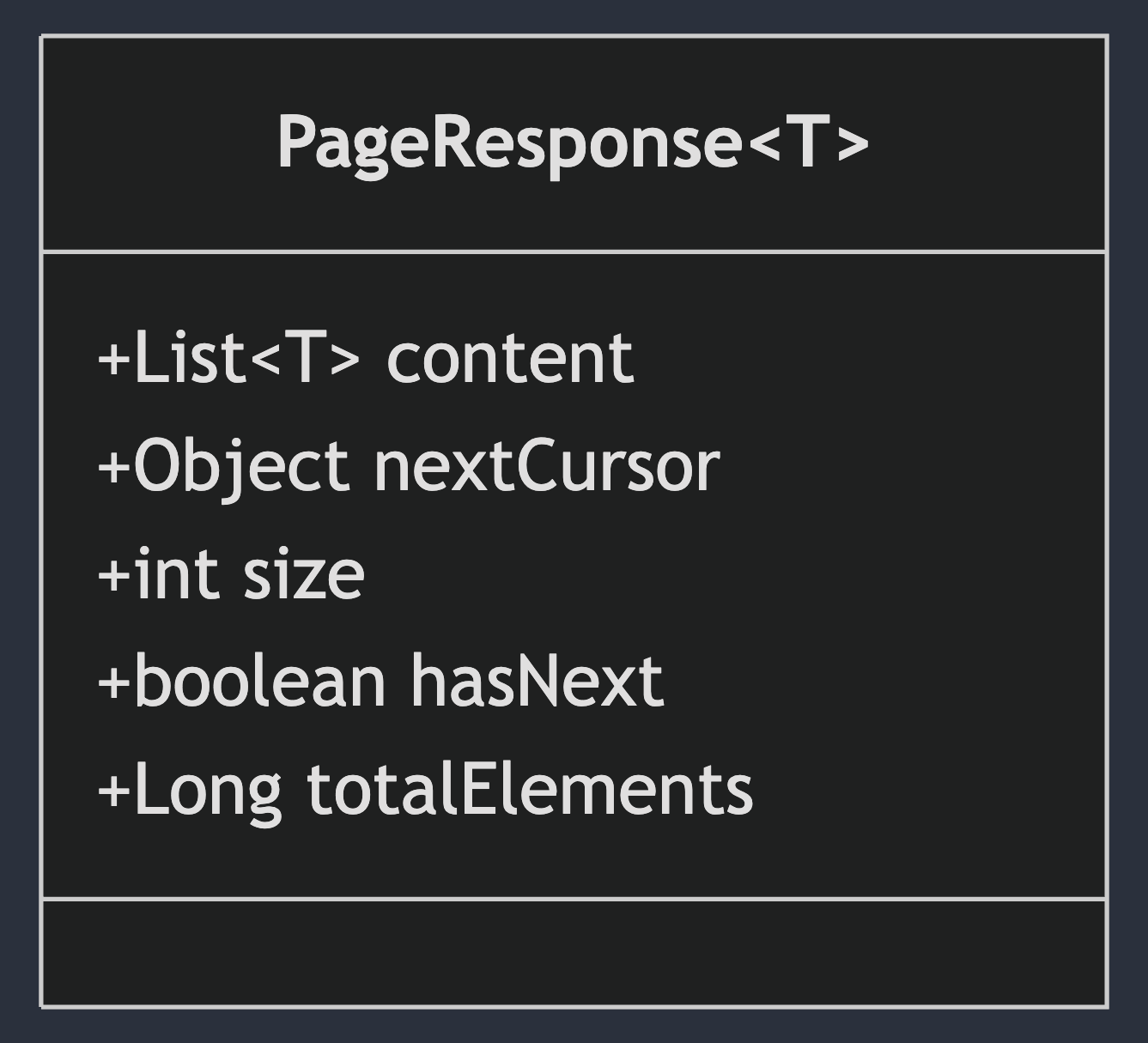Click the int type keyword

[x=175, y=574]
